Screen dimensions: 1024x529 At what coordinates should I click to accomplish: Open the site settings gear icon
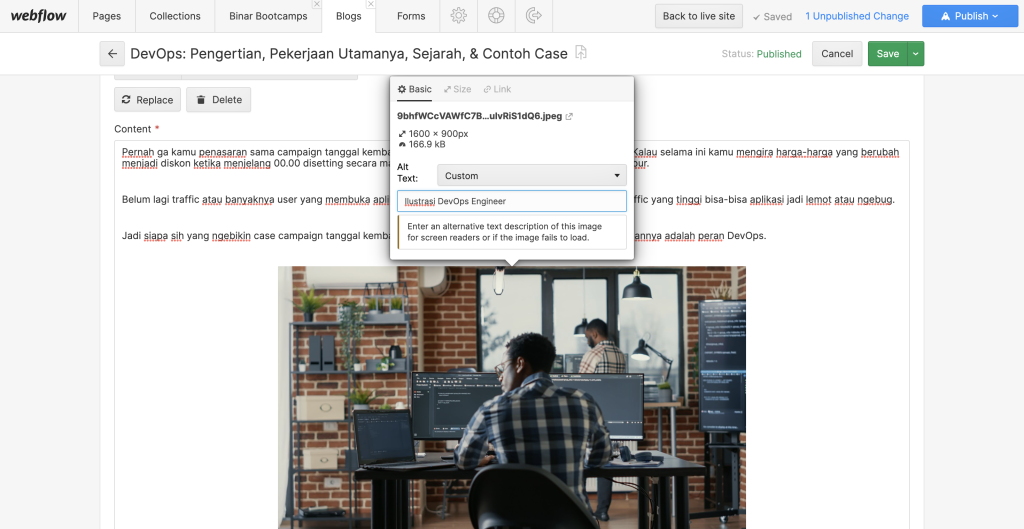(x=458, y=16)
